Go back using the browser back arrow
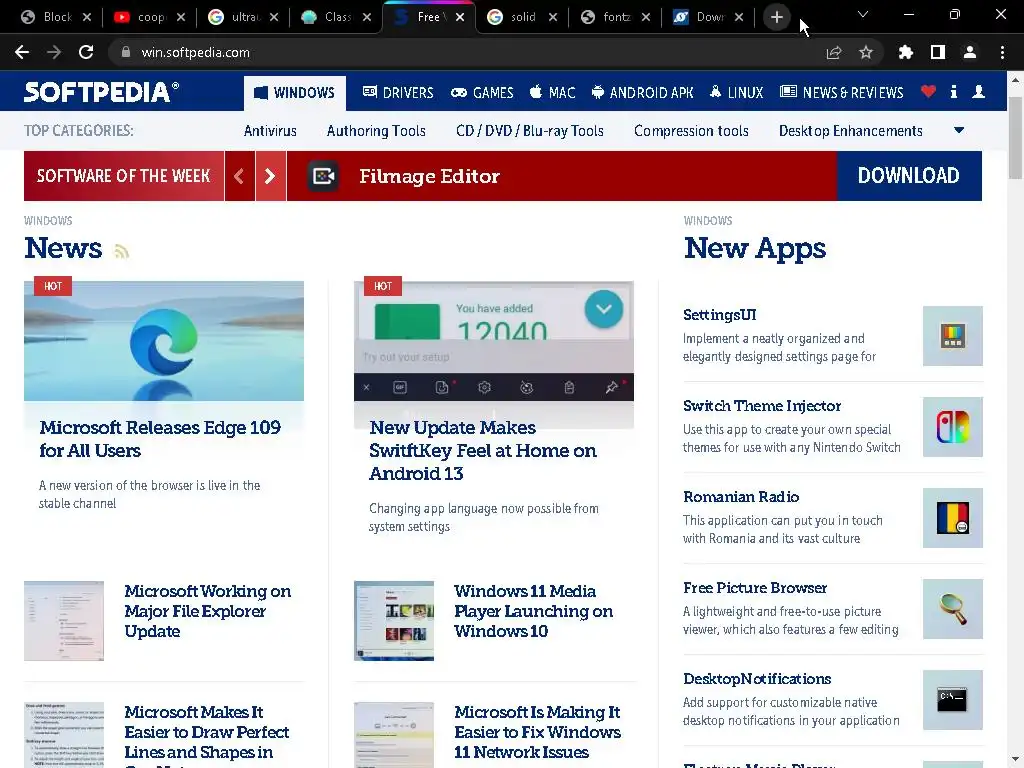This screenshot has height=768, width=1024. click(22, 52)
